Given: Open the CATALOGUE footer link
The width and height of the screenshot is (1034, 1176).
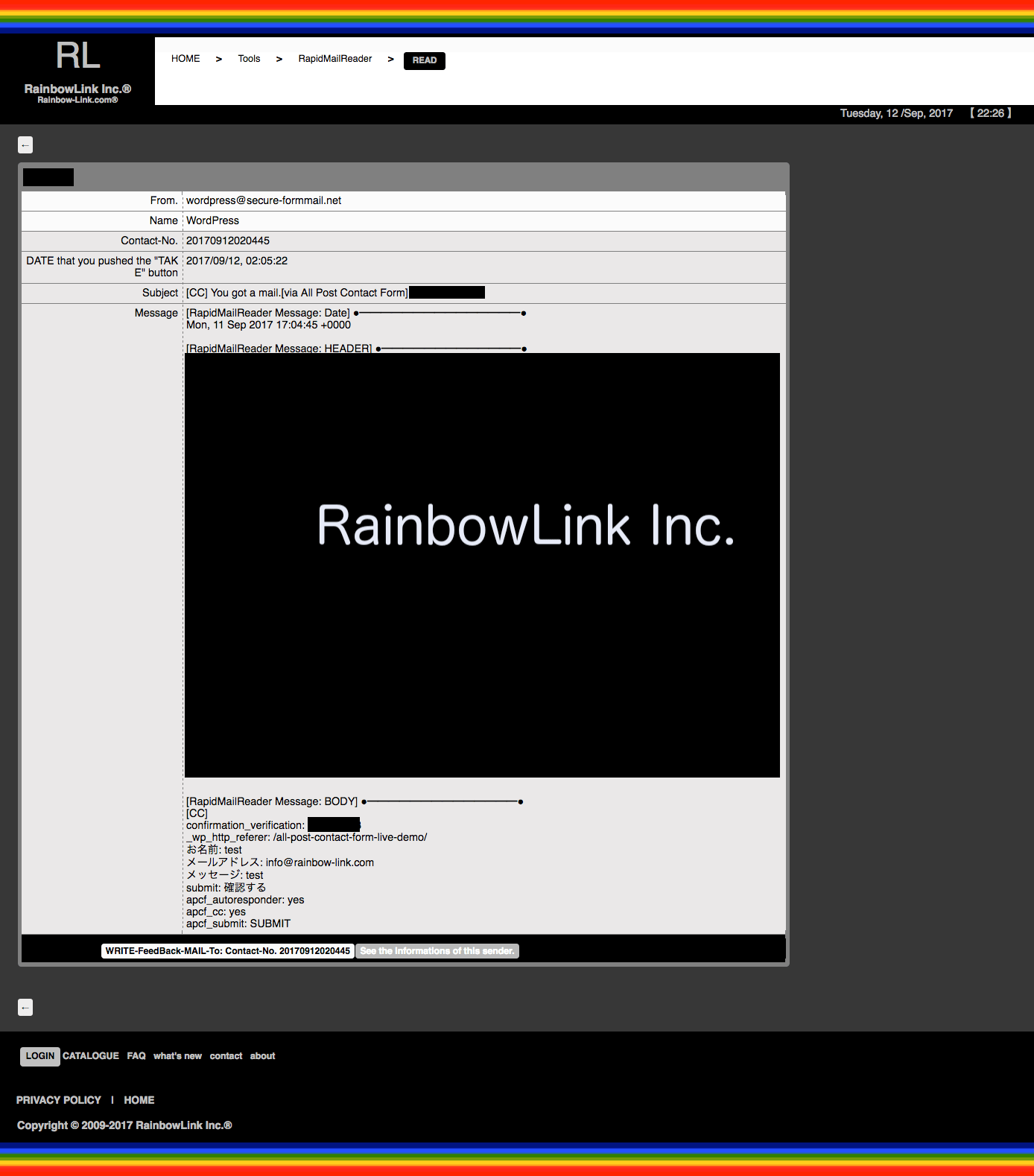Looking at the screenshot, I should coord(91,1056).
